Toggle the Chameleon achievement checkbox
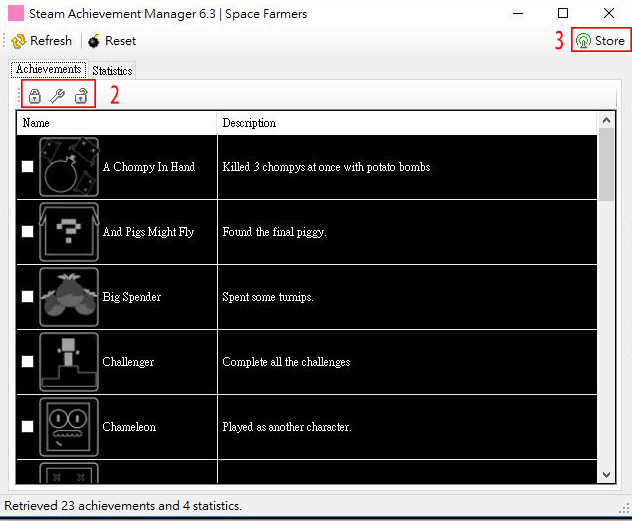Viewport: 632px width, 521px height. pos(27,426)
